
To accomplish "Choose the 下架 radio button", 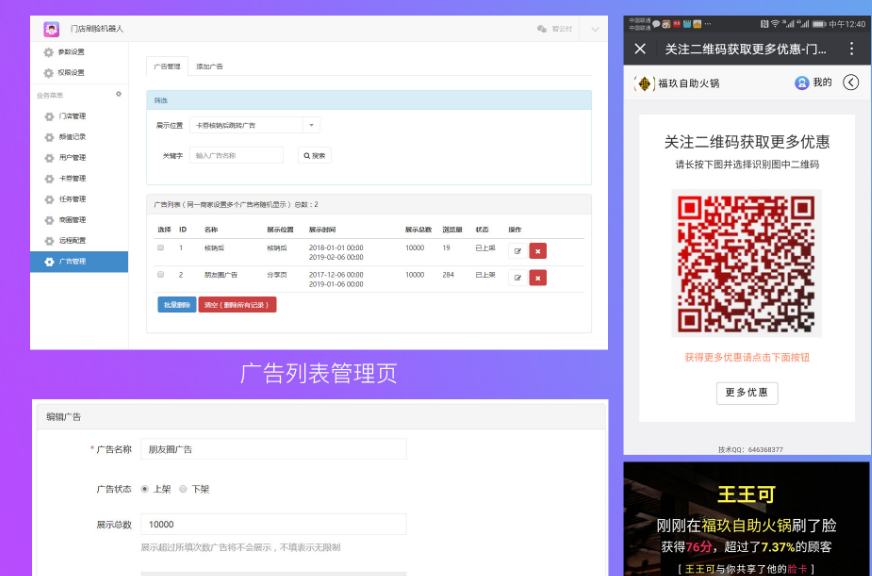I will [183, 489].
